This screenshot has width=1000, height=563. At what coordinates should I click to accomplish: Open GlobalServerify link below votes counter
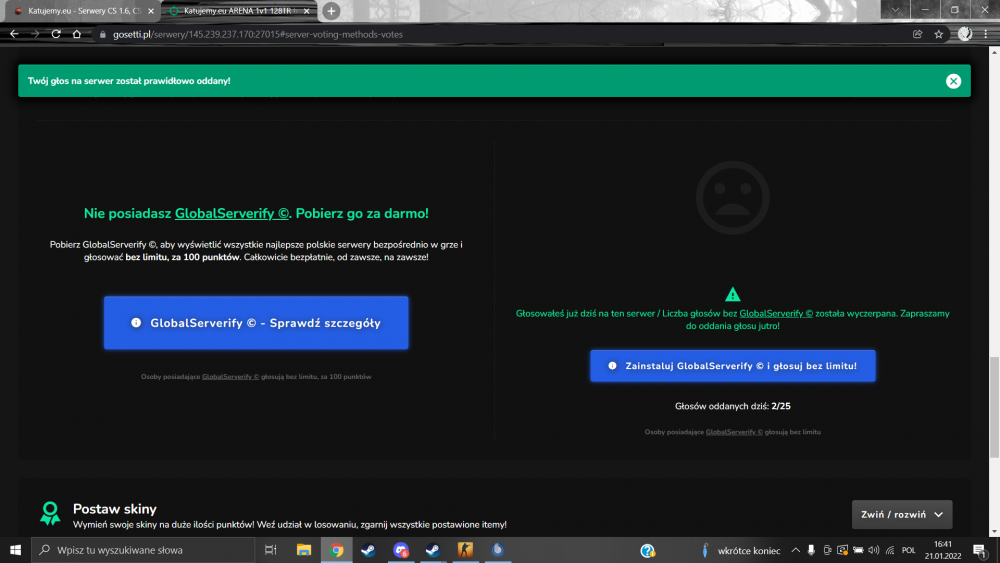point(734,432)
